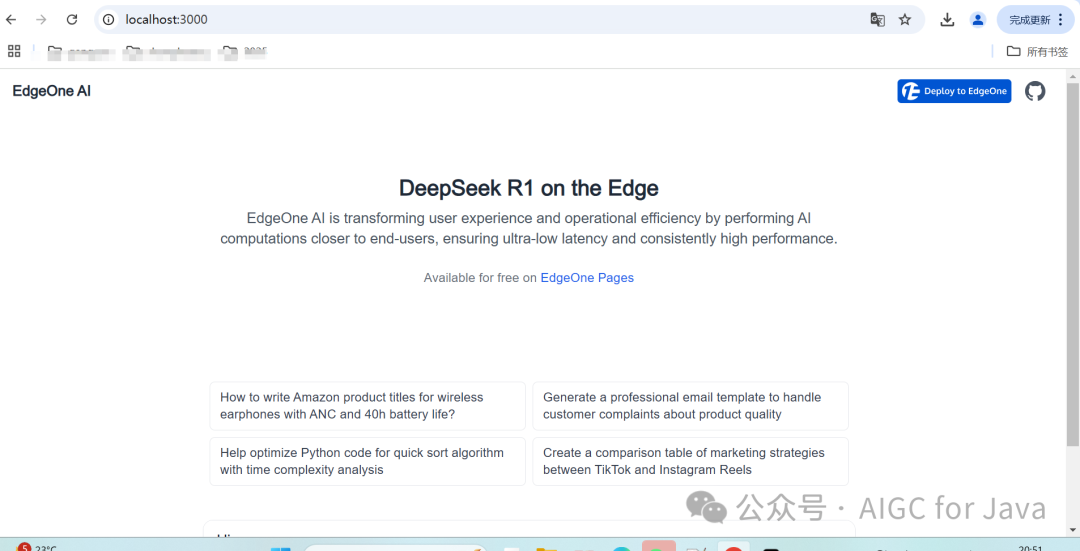
Task: Click the address bar showing localhost:3000
Action: click(x=510, y=20)
